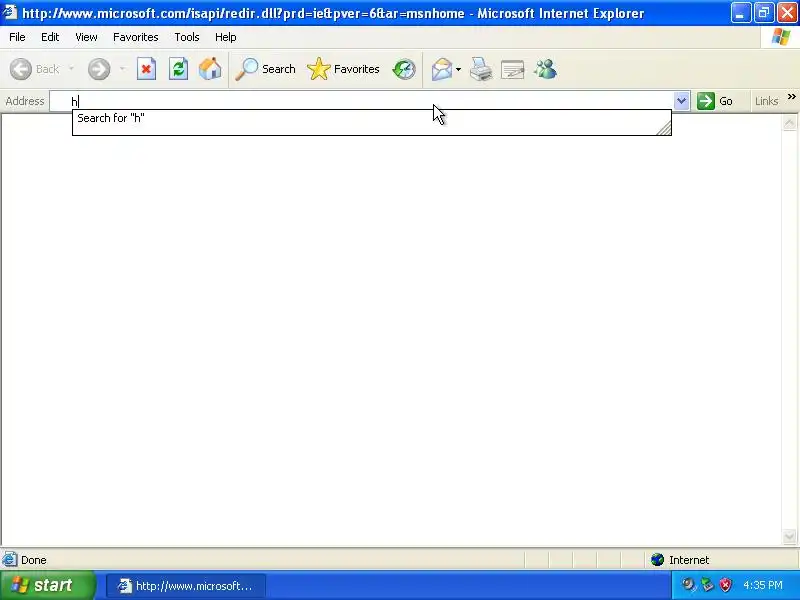Click the Safely Remove Hardware tray icon
The height and width of the screenshot is (600, 800).
(x=707, y=585)
